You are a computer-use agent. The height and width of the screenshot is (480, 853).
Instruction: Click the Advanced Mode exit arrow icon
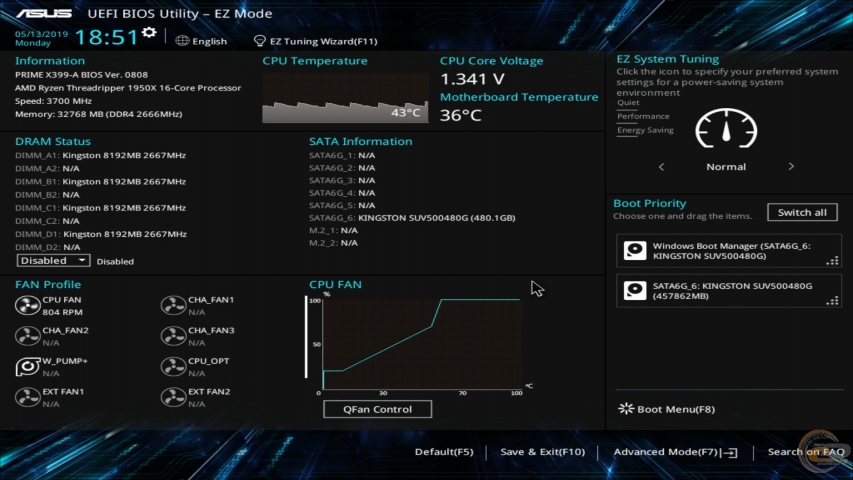[x=730, y=452]
